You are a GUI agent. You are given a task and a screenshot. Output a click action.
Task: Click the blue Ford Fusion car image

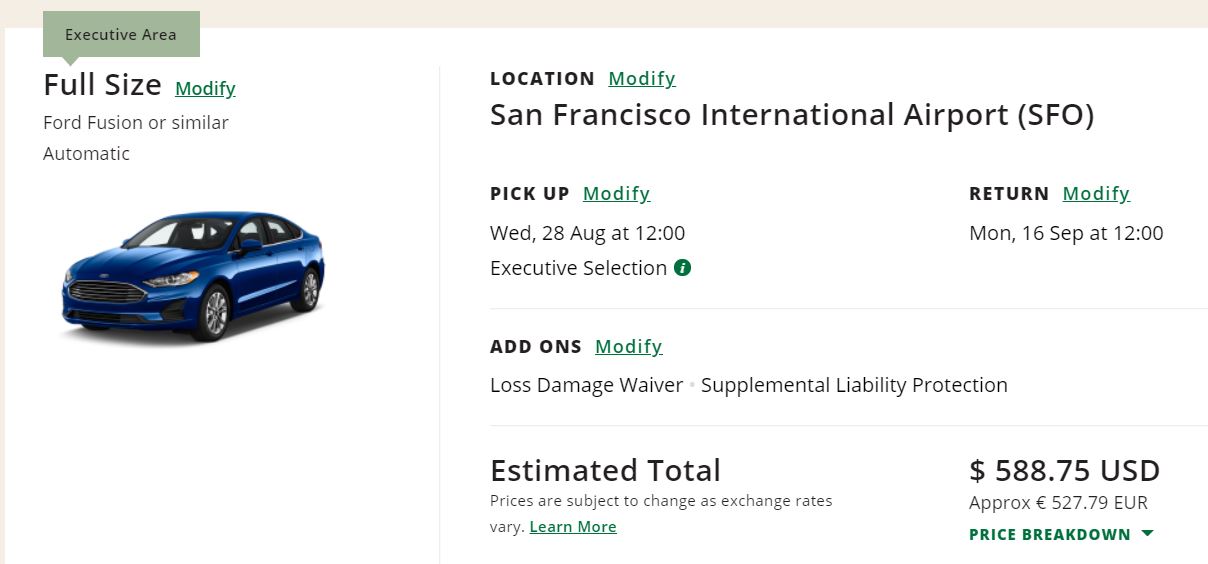click(193, 273)
